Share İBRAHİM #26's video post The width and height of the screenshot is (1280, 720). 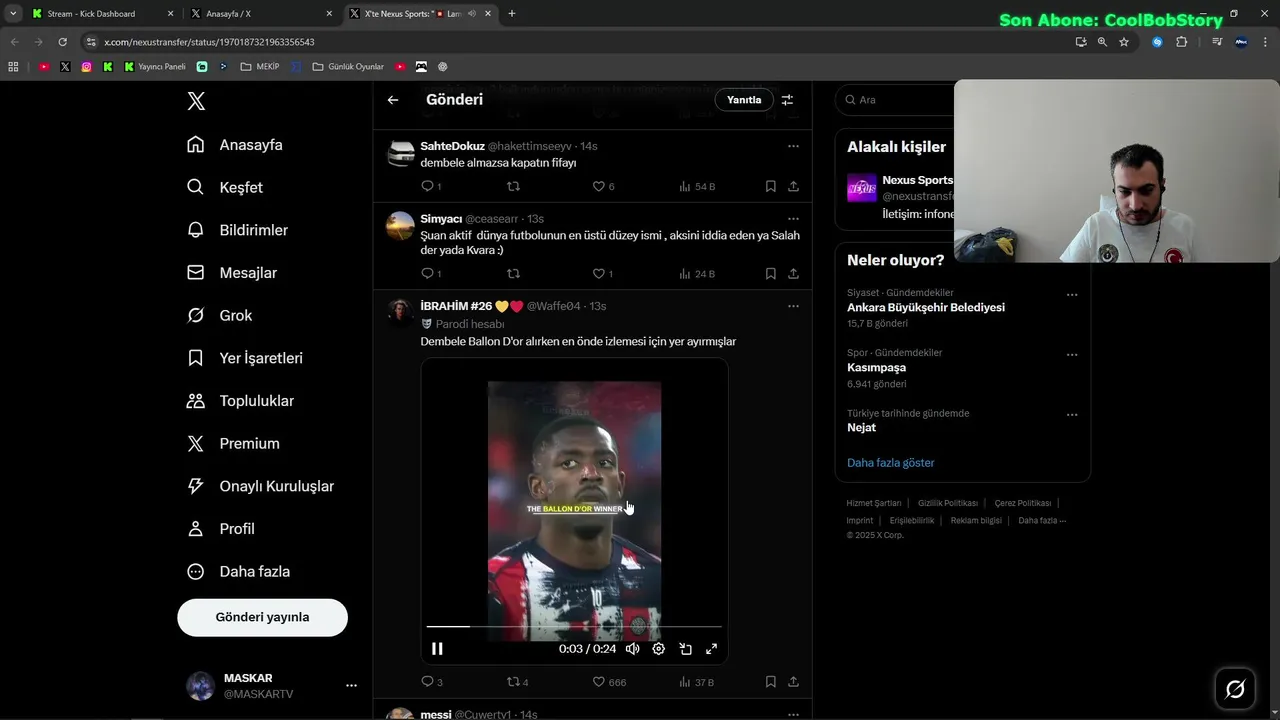(793, 682)
